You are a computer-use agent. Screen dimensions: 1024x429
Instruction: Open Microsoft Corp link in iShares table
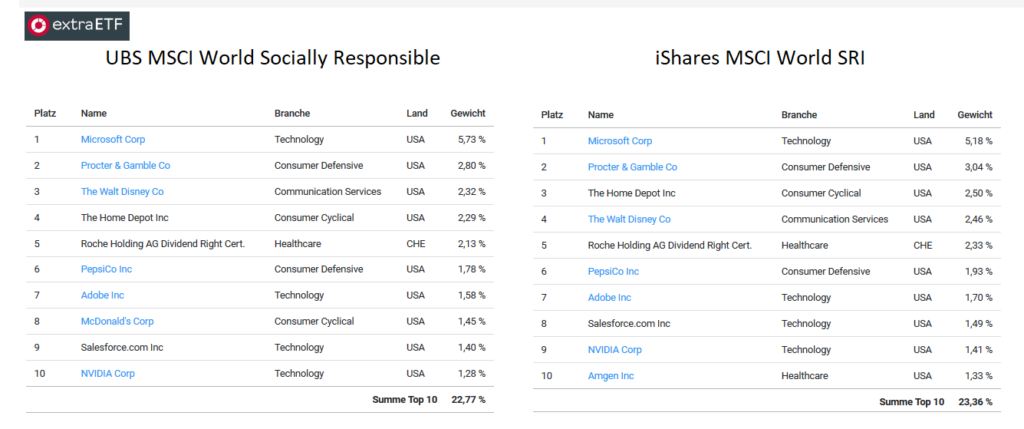pyautogui.click(x=620, y=141)
